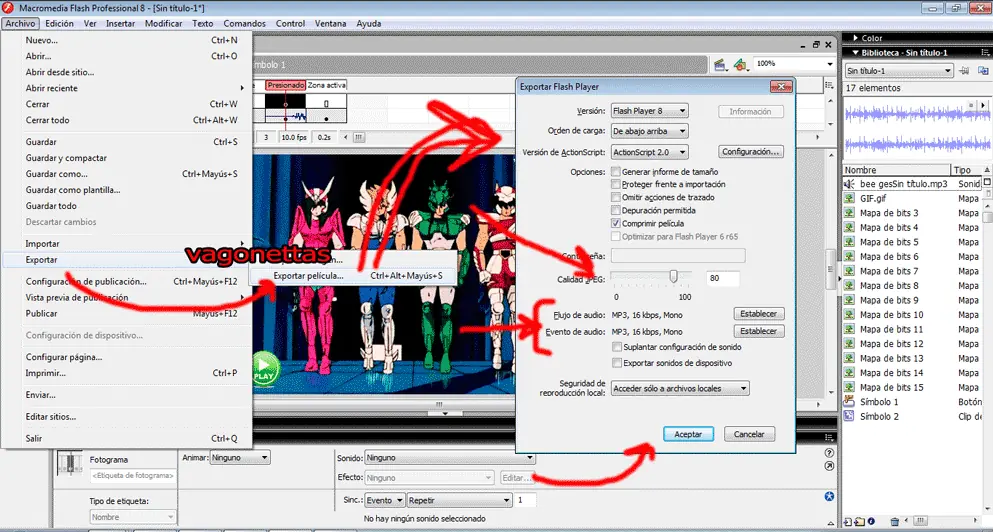Choose Guardar como... in Archivo menu
The image size is (993, 532).
pyautogui.click(x=127, y=174)
